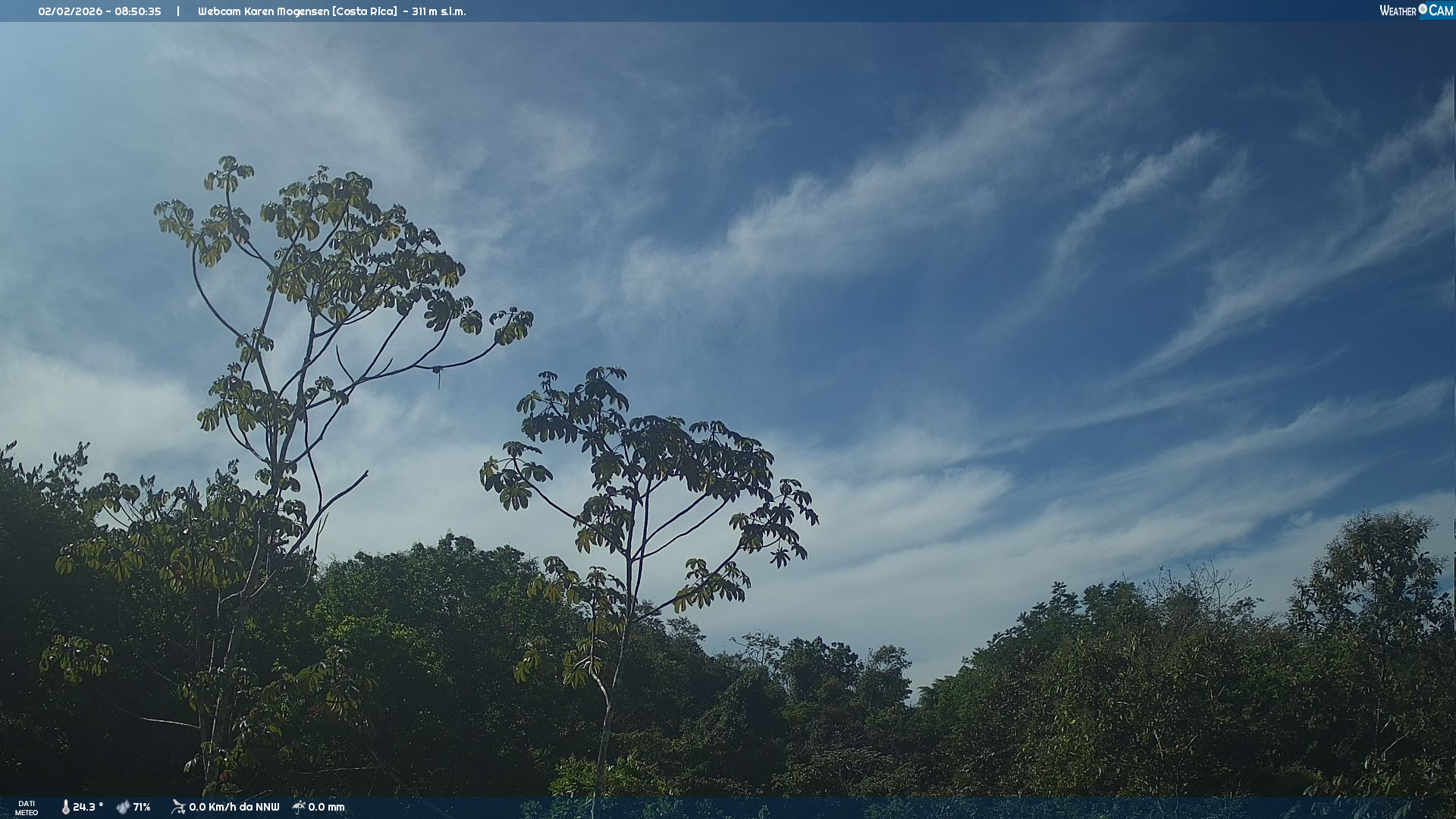The height and width of the screenshot is (819, 1456).
Task: Click the 311 m s.l.m. altitude text
Action: [439, 11]
